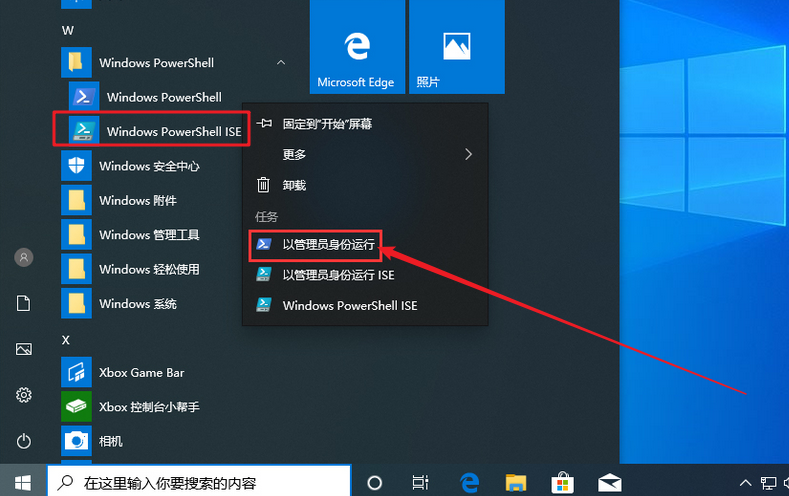
Task: Launch Xbox 控制台小帮手 icon
Action: pyautogui.click(x=76, y=406)
